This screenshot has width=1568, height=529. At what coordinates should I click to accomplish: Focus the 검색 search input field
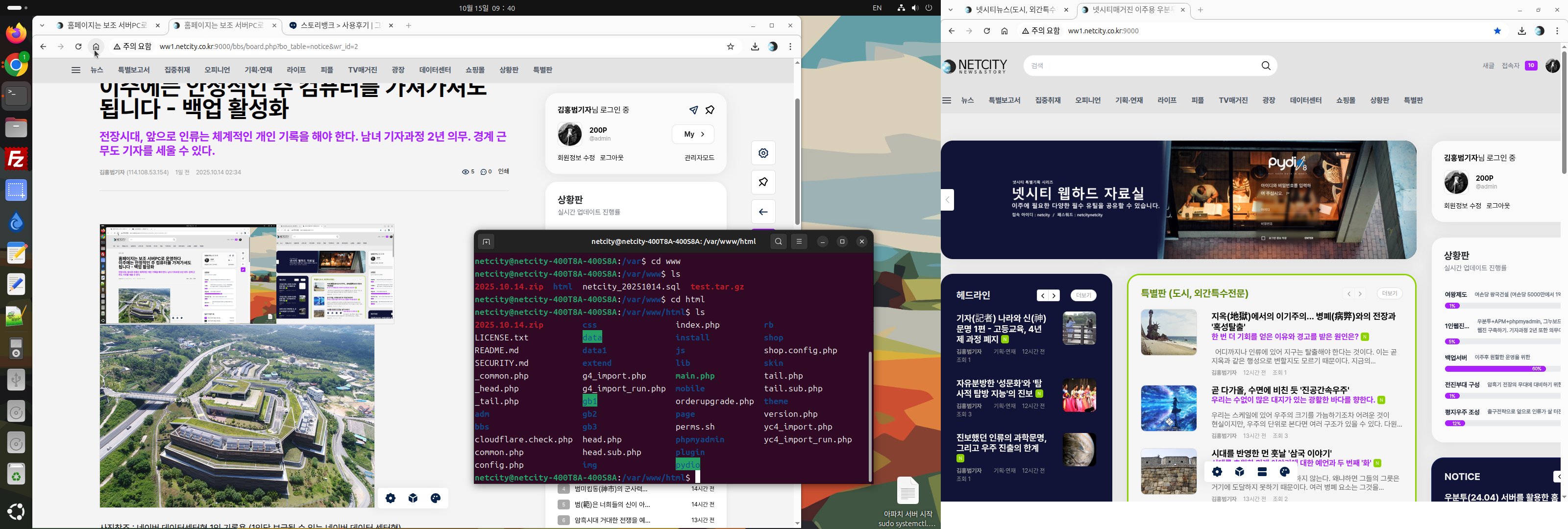1138,66
